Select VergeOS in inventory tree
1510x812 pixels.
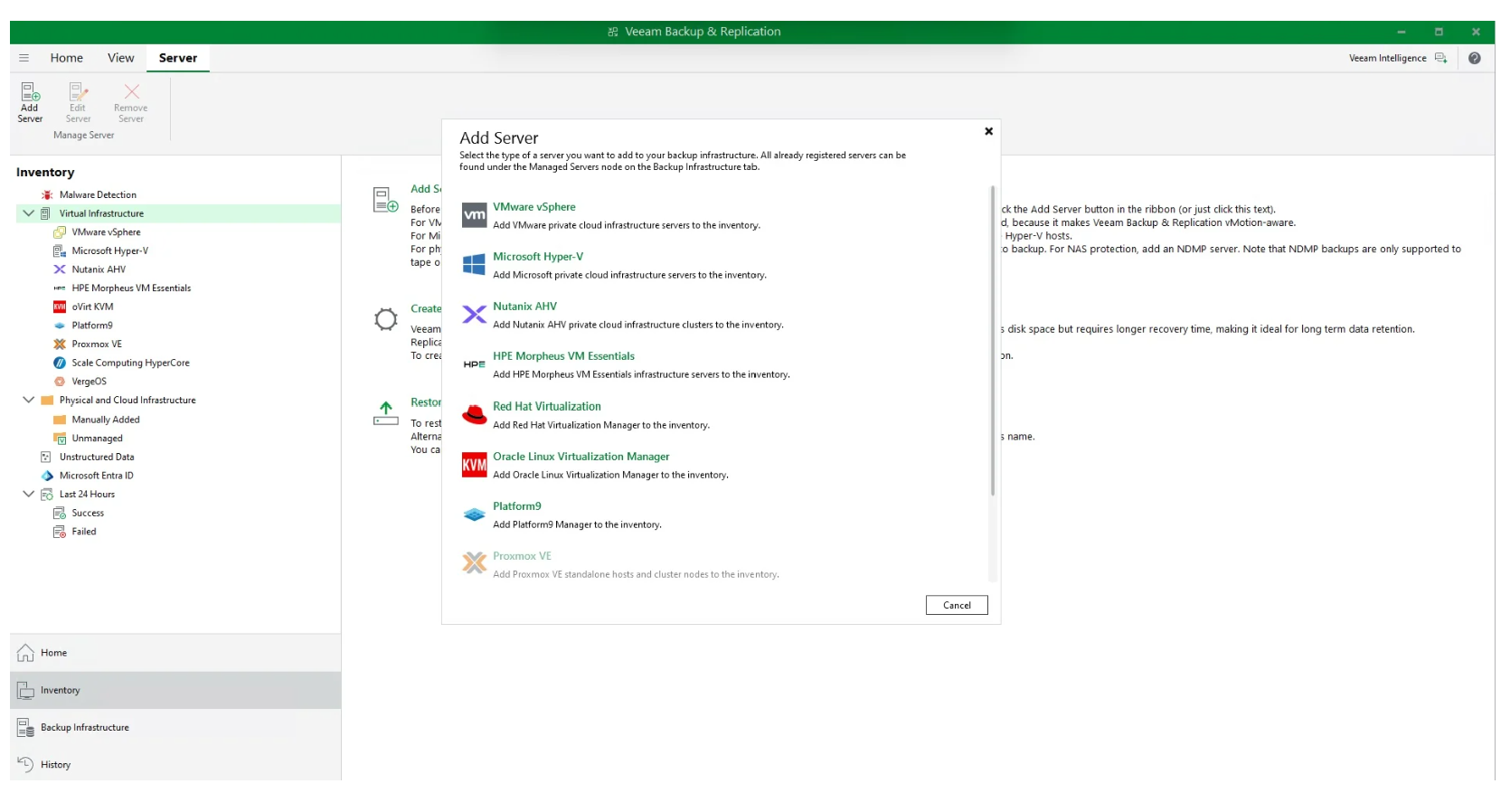89,382
